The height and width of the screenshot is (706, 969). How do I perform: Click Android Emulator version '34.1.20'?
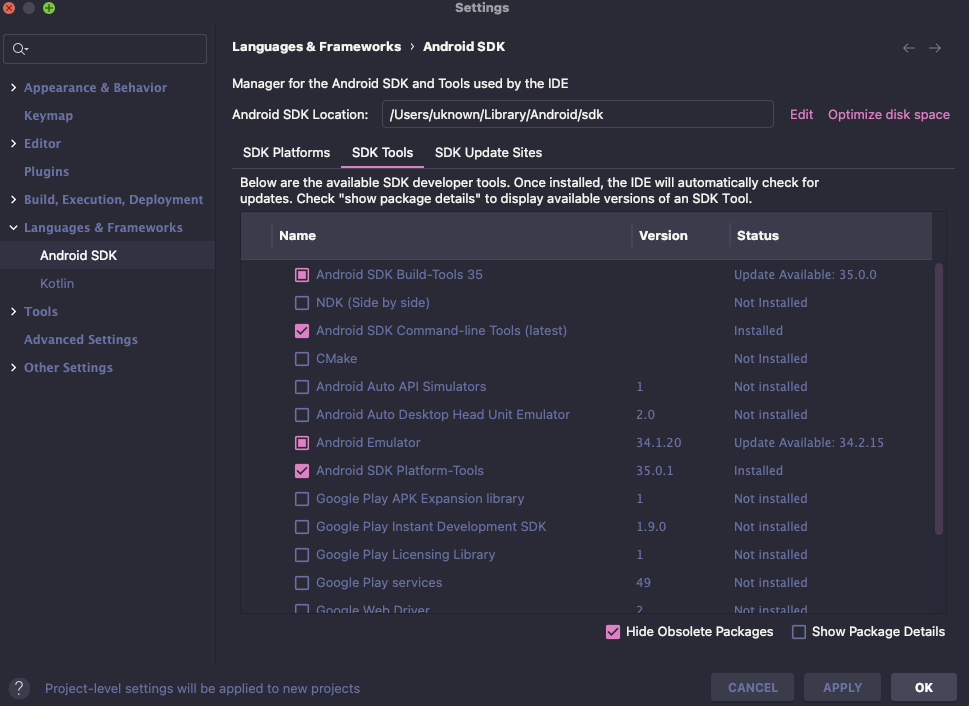tap(658, 443)
